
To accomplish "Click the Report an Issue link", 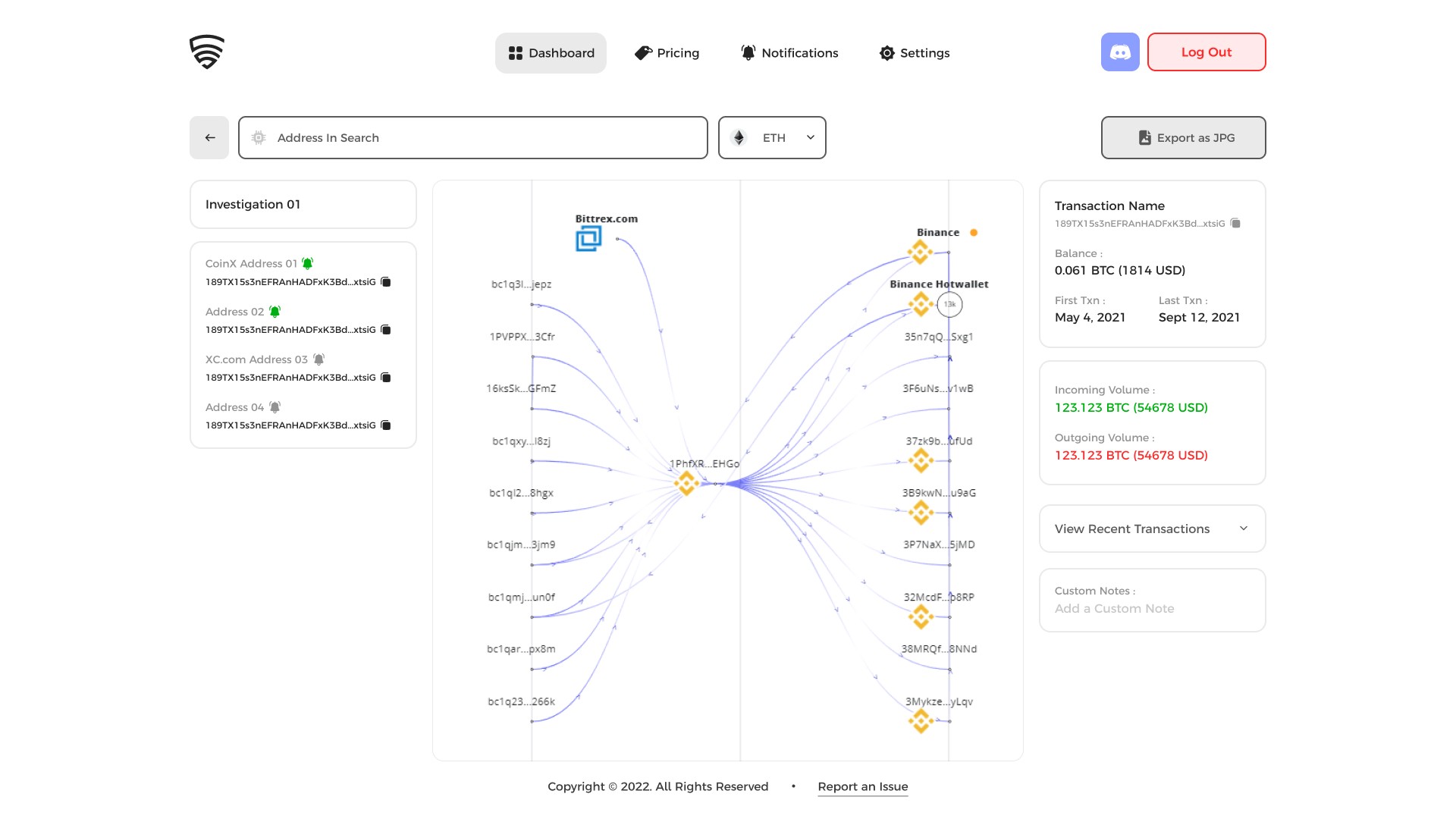I will tap(862, 786).
